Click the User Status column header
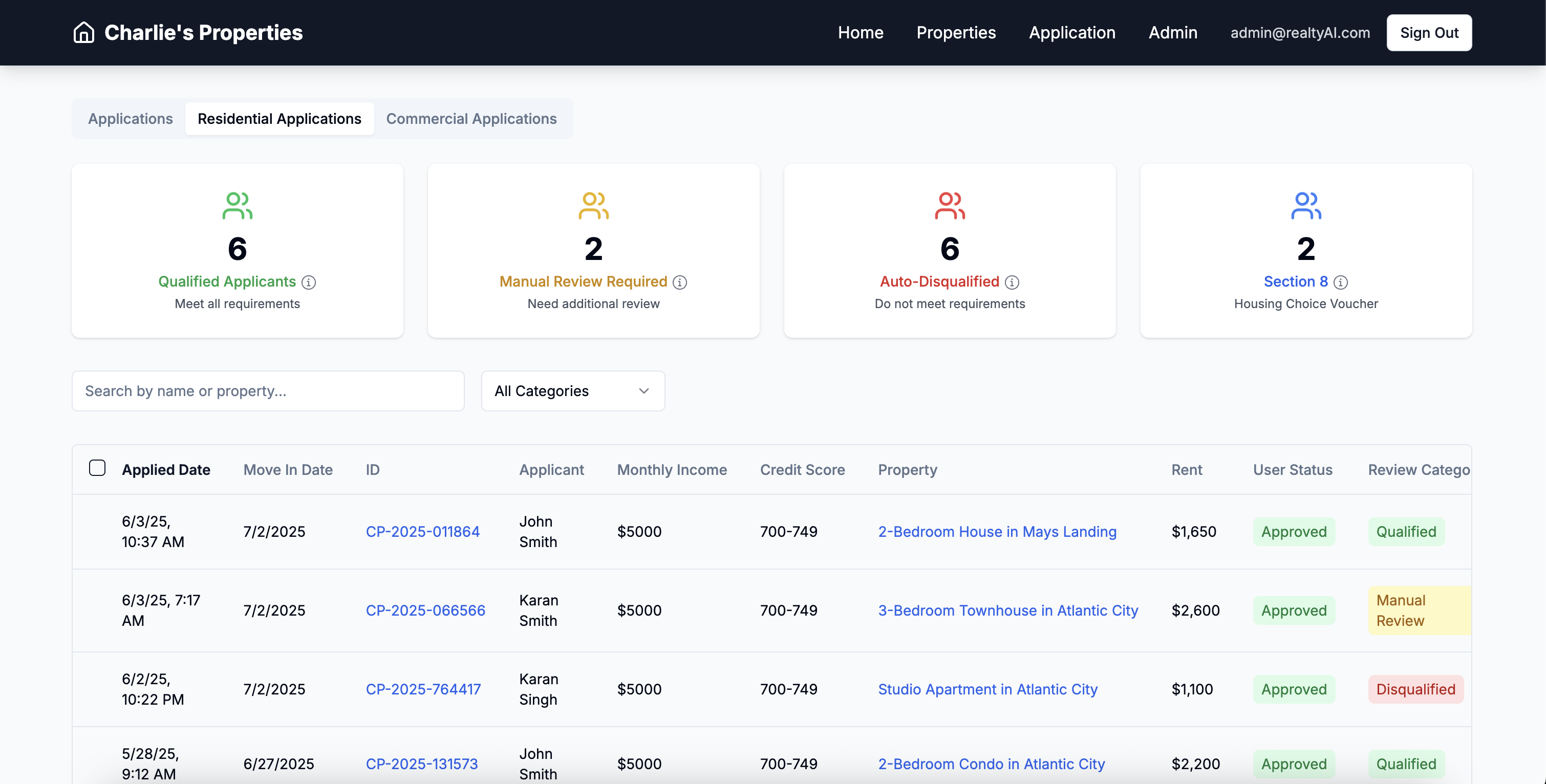This screenshot has height=784, width=1546. coord(1292,470)
